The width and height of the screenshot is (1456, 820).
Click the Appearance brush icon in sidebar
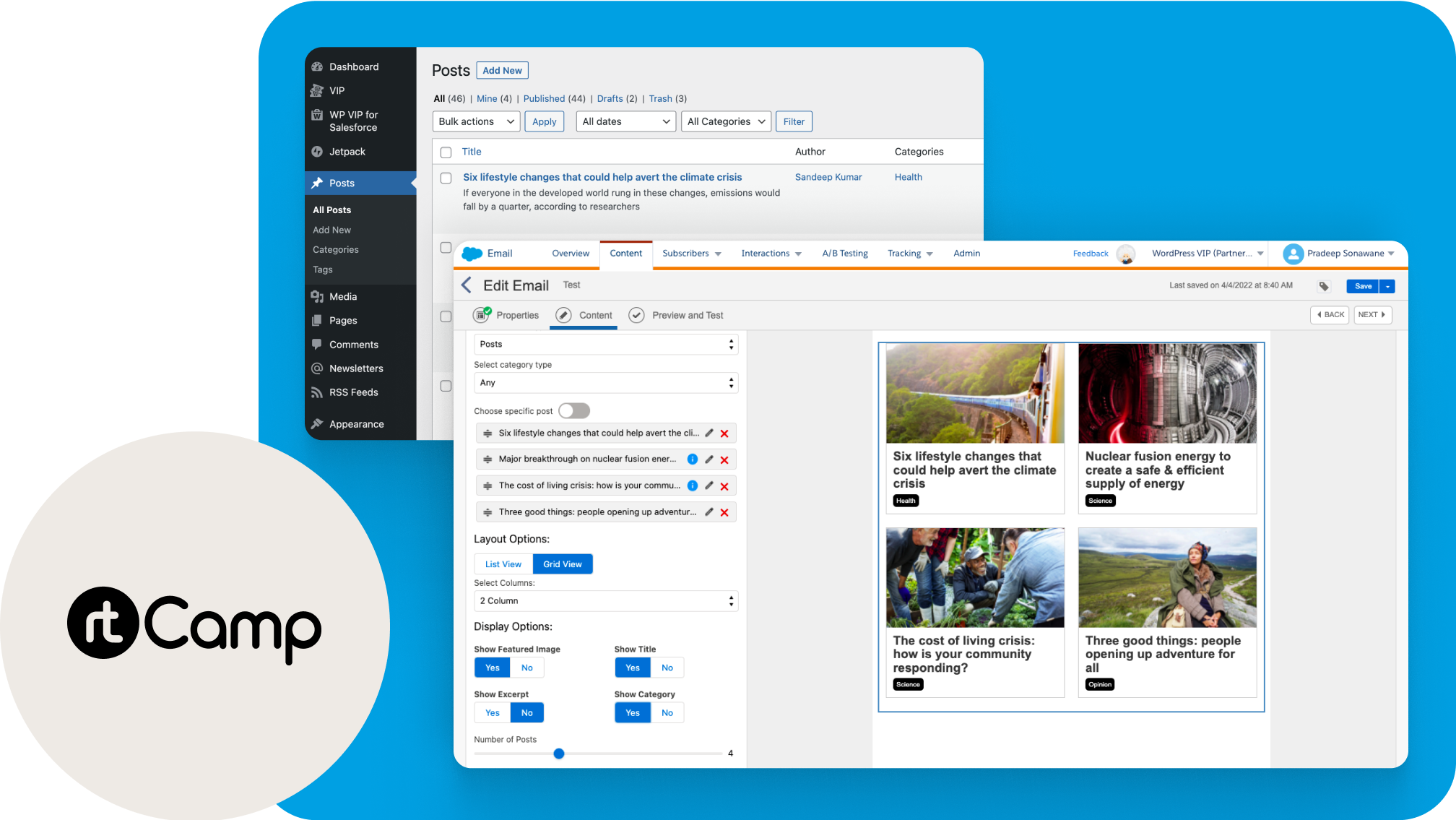point(316,424)
